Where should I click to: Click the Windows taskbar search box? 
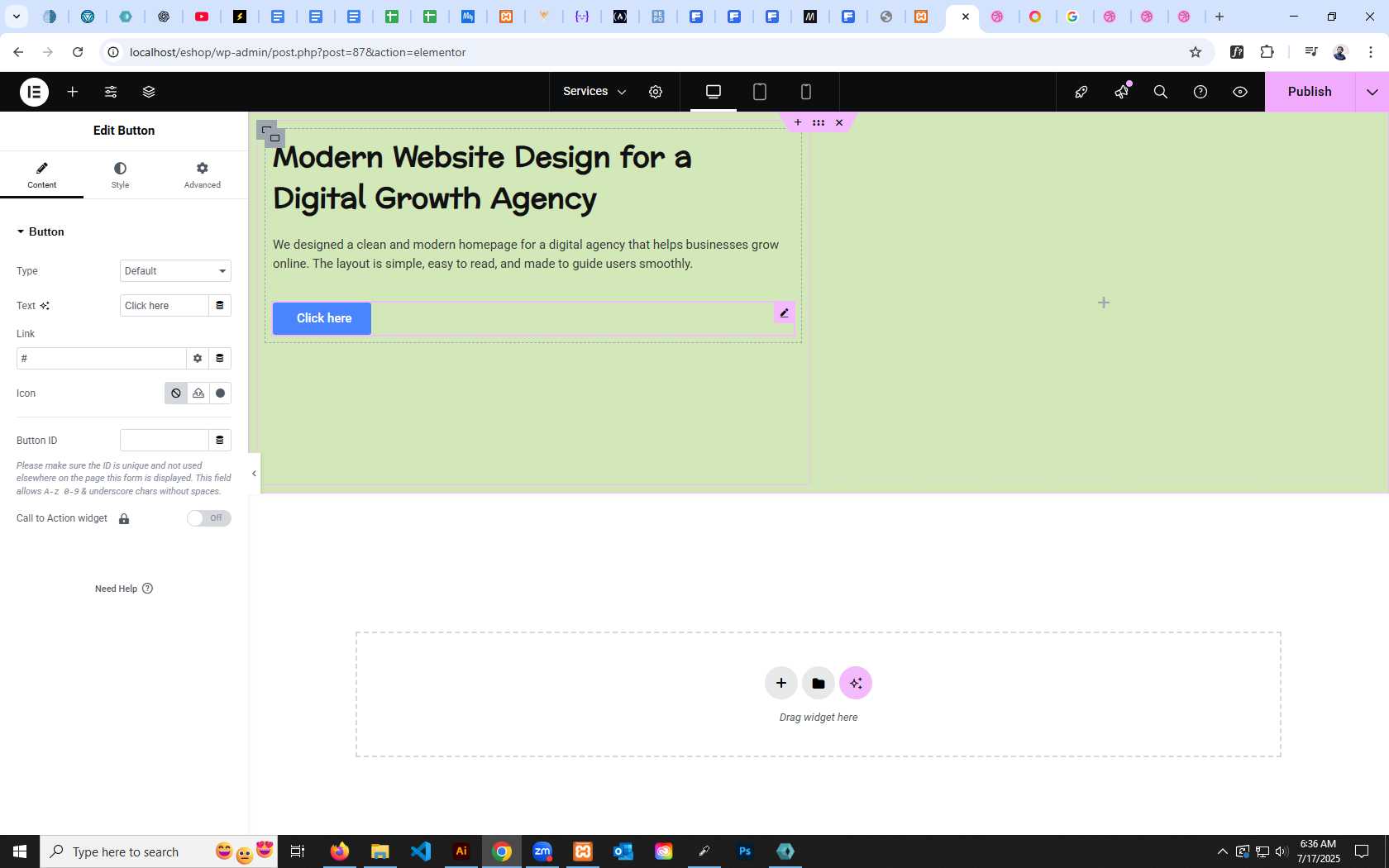[x=159, y=851]
